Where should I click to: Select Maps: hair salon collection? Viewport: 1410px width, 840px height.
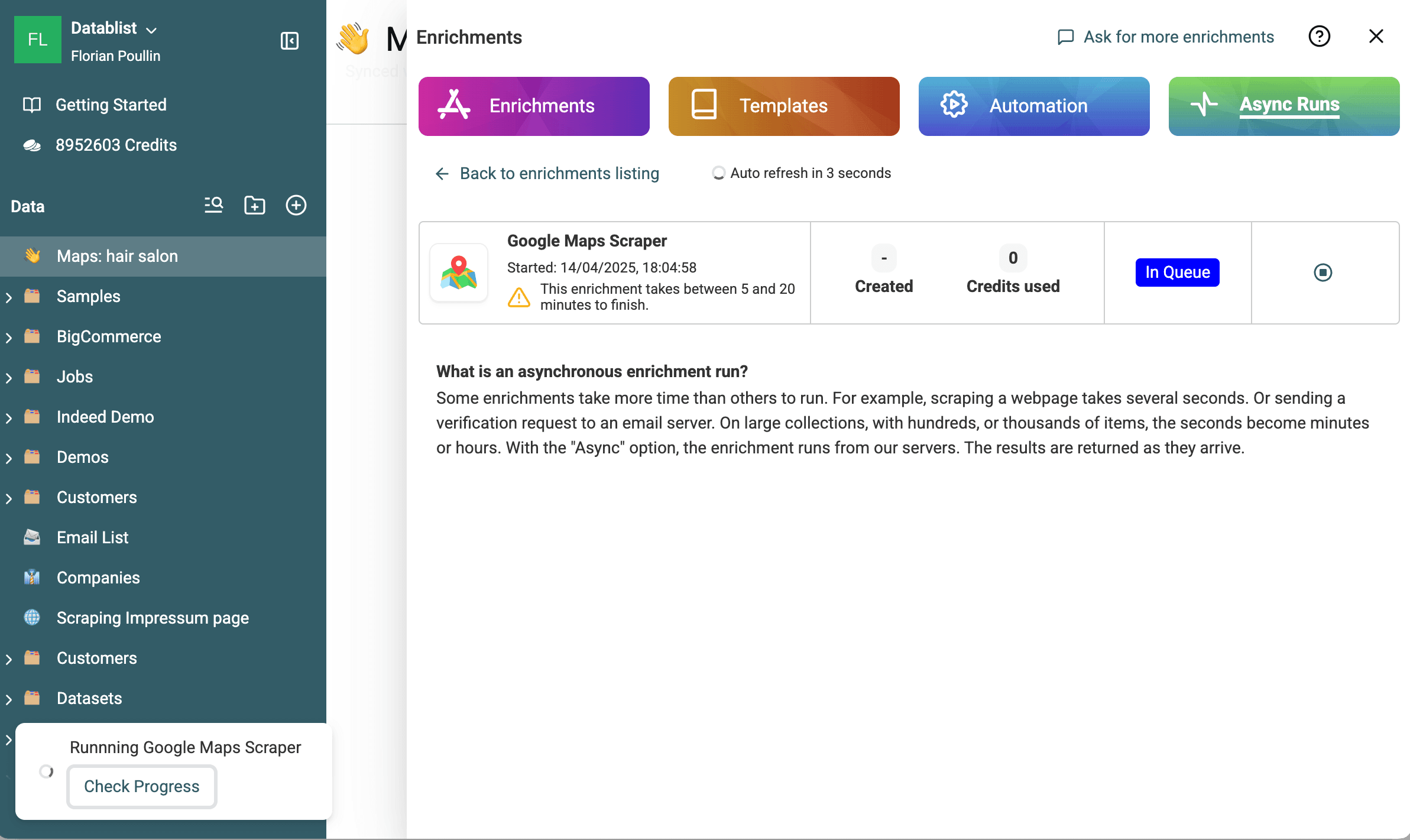[163, 256]
